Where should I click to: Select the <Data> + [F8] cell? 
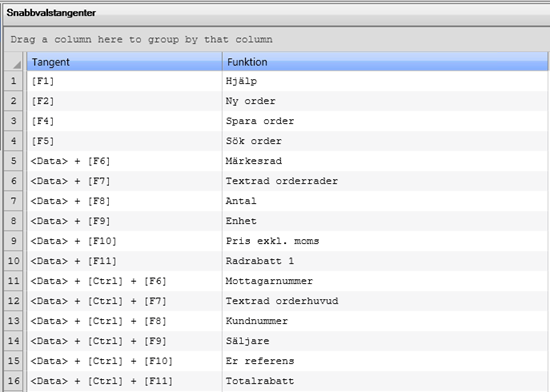point(125,201)
